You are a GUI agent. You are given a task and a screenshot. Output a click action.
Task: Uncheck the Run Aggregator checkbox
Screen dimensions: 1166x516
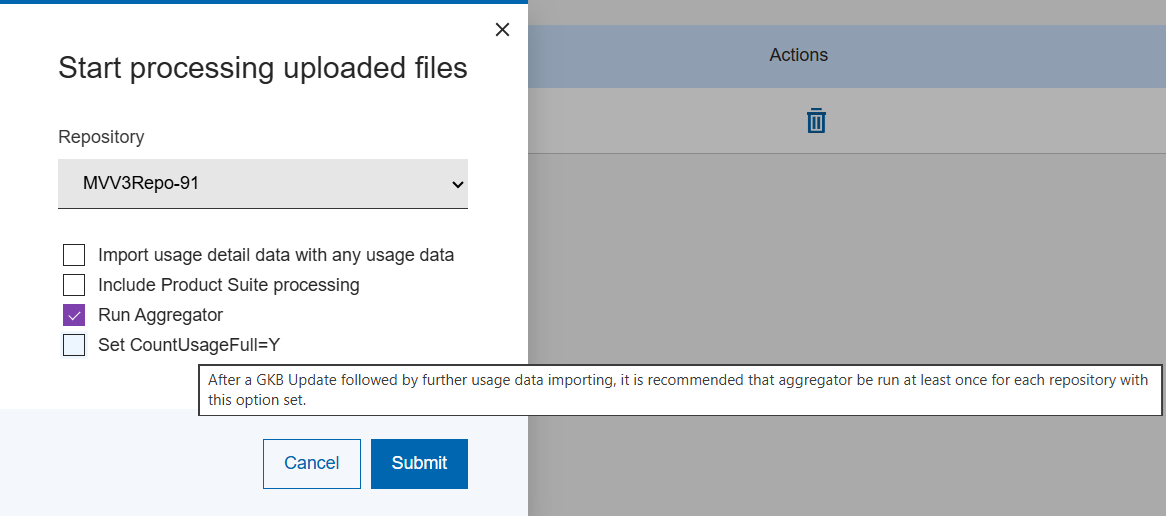74,315
